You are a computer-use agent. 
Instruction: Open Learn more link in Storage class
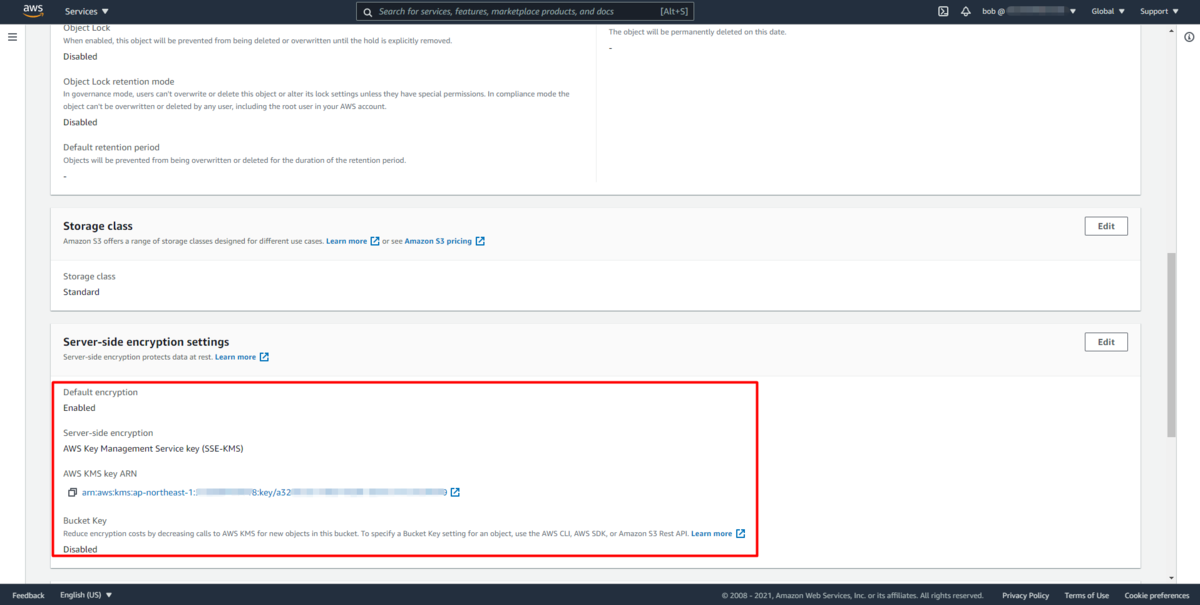(x=346, y=241)
